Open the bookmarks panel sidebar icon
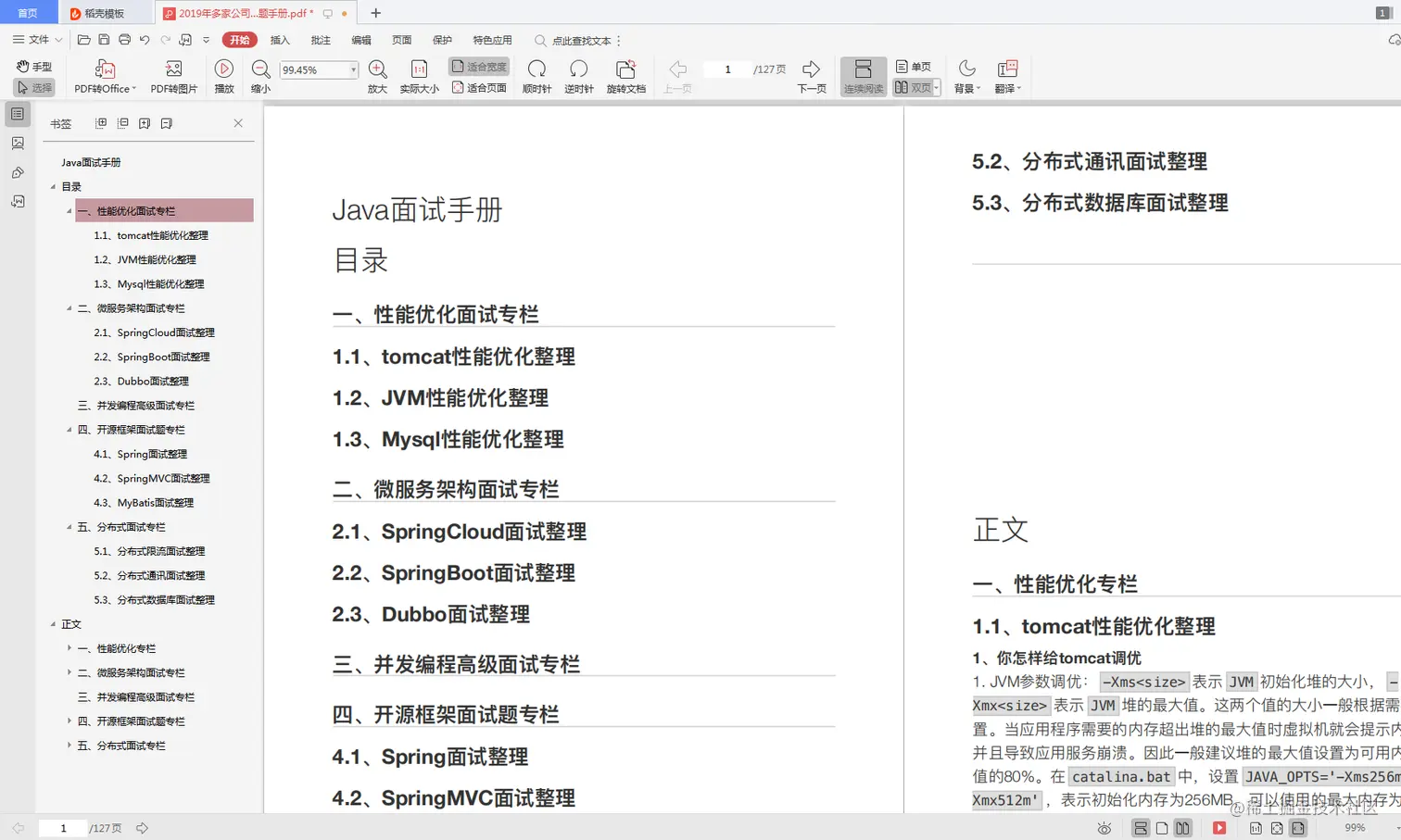The width and height of the screenshot is (1401, 840). point(18,114)
